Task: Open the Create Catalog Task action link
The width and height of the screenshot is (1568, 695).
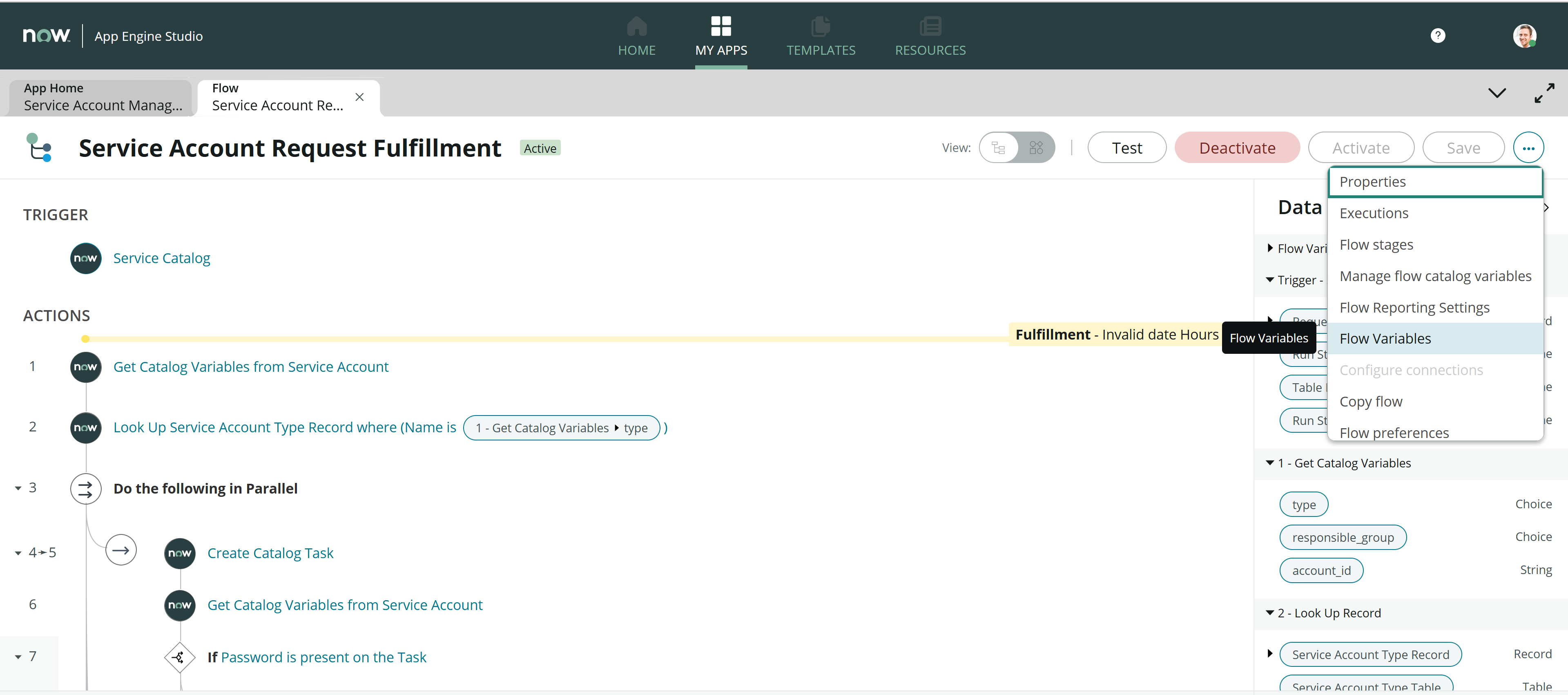Action: [270, 553]
